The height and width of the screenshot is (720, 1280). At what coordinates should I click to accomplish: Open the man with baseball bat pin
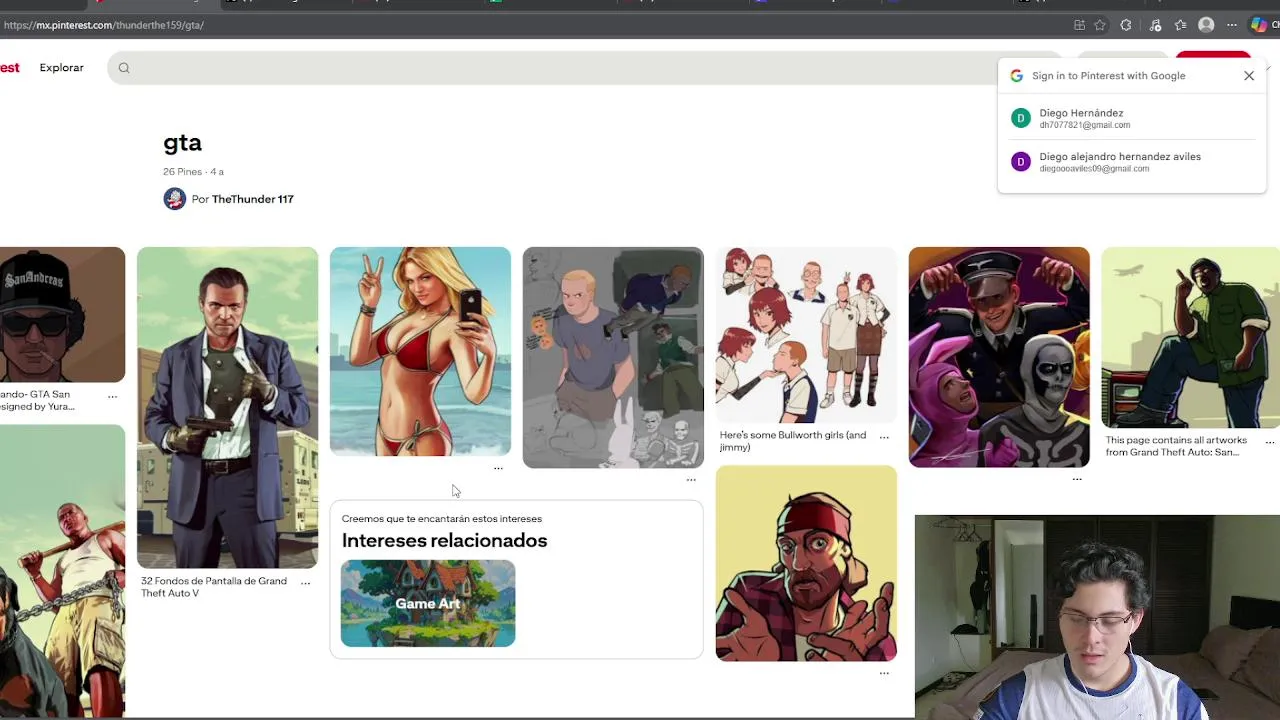tap(62, 570)
